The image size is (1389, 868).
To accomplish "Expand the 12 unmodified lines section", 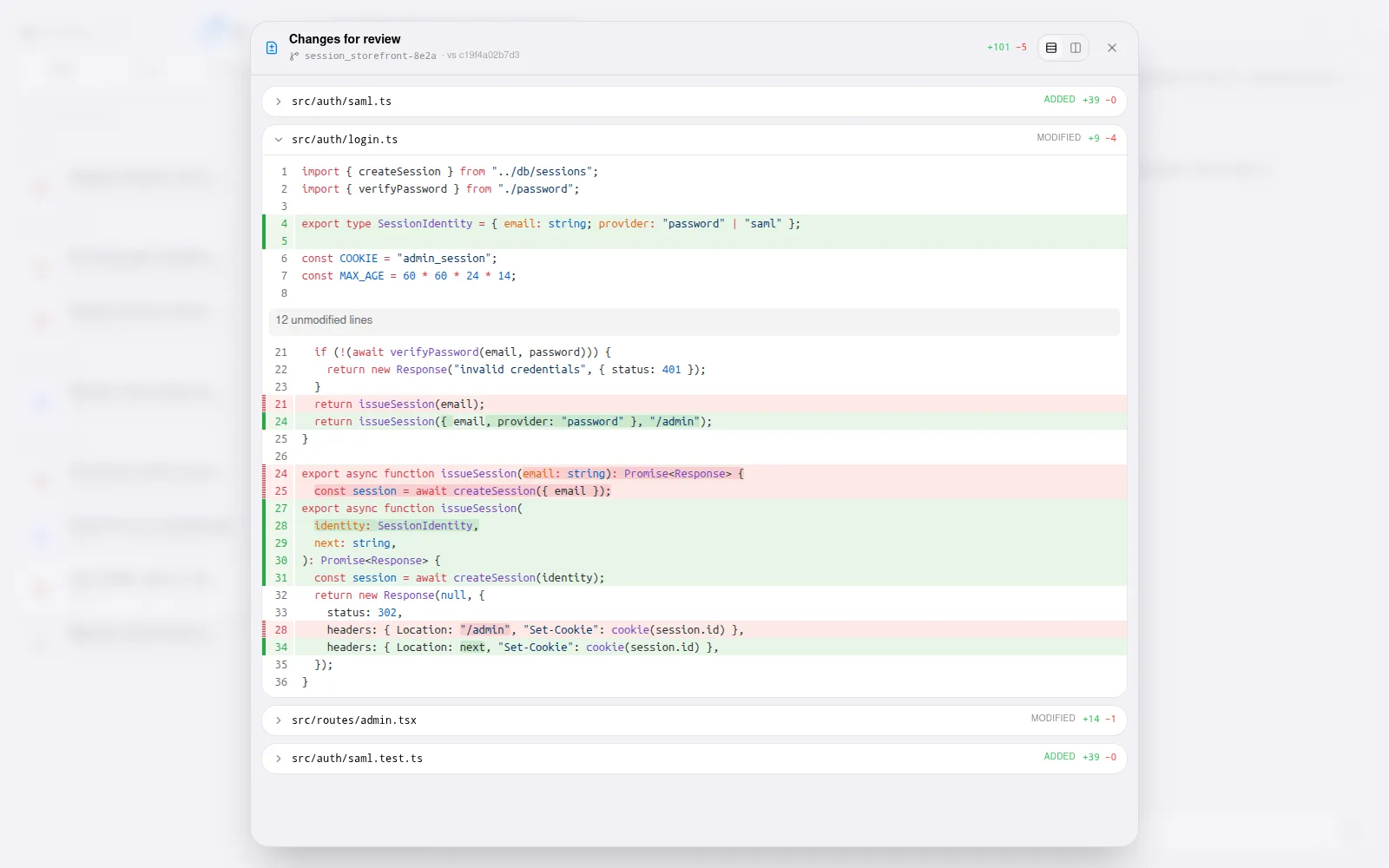I will point(694,320).
